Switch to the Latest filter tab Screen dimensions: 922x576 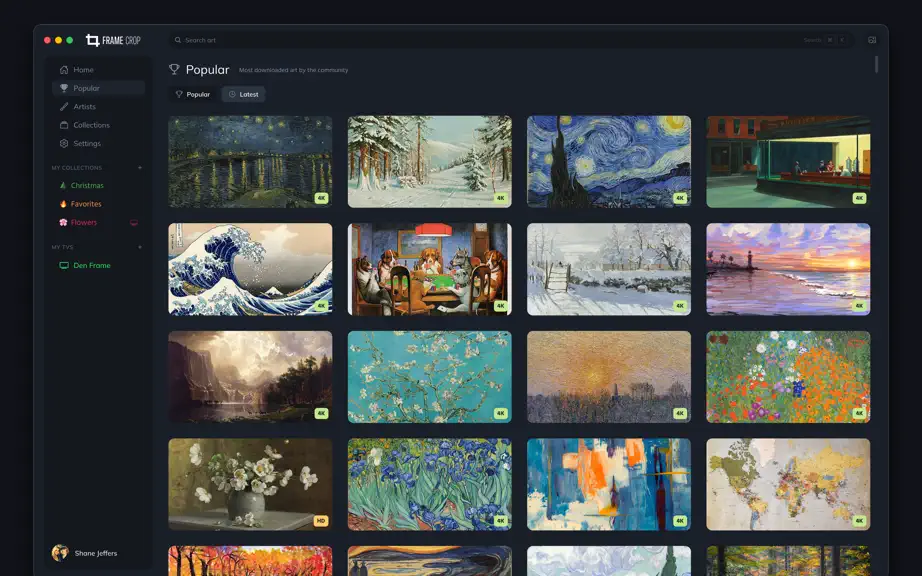click(x=243, y=94)
